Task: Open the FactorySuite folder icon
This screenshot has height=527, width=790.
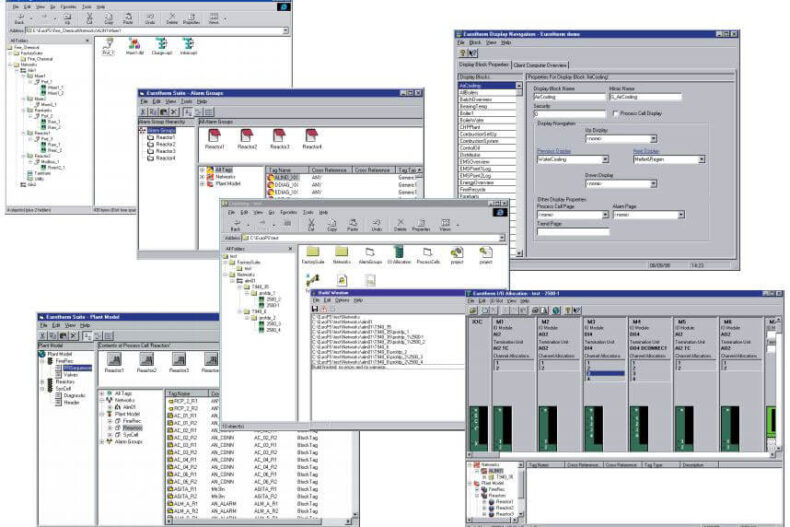Action: tap(312, 252)
